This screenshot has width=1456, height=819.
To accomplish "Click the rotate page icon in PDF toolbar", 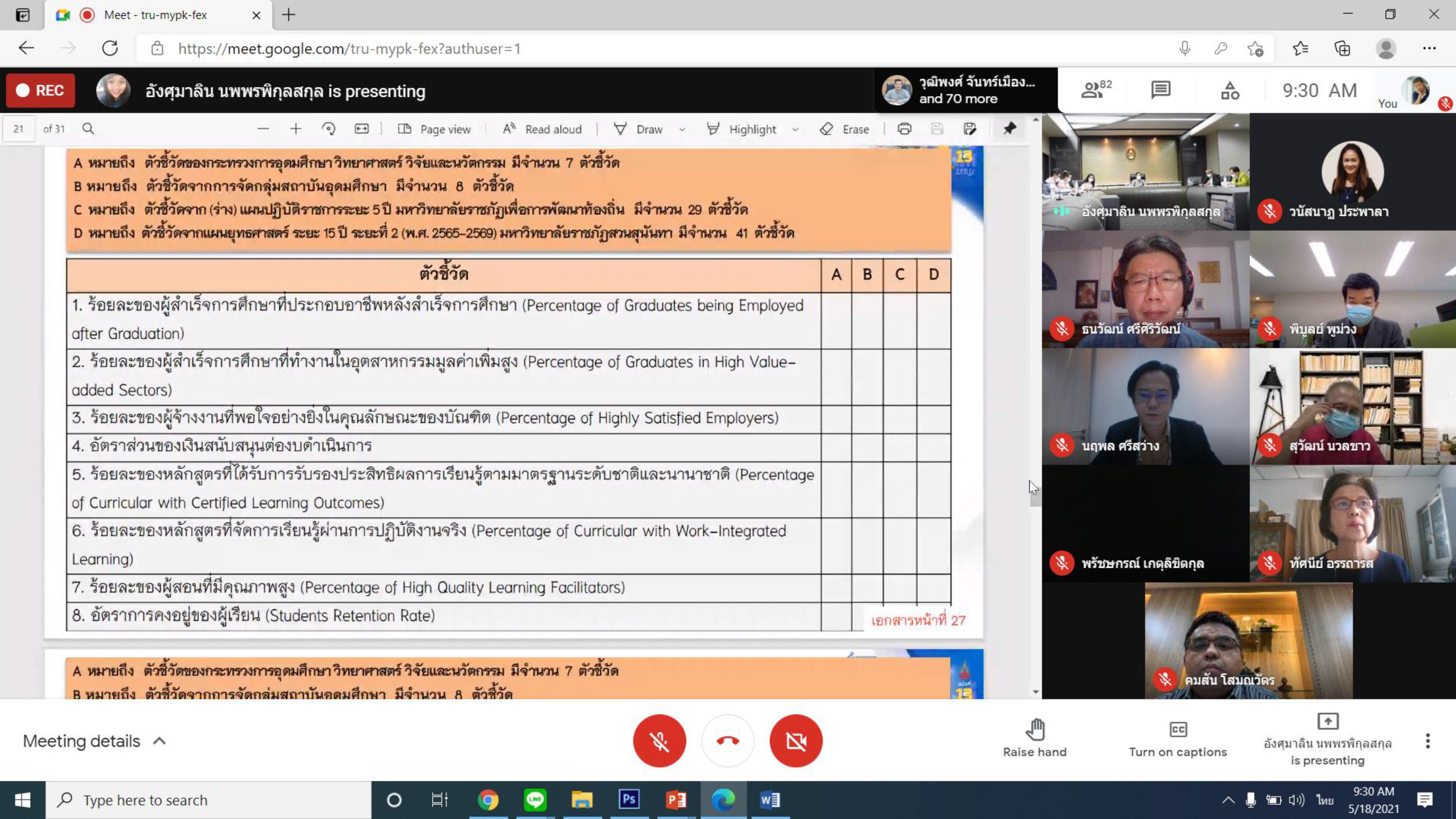I will coord(328,129).
